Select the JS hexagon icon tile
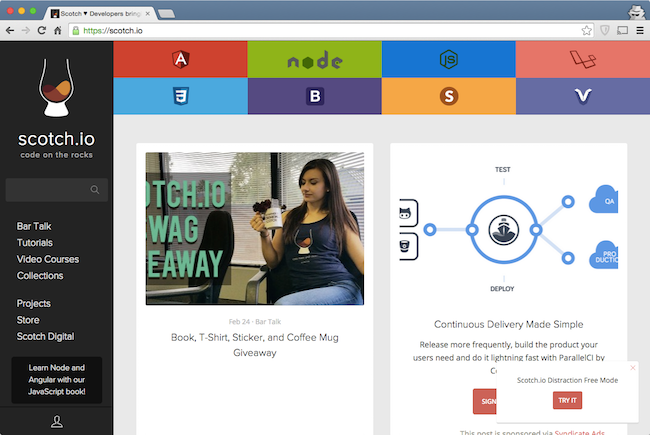Screen dimensions: 650x435 tap(449, 61)
